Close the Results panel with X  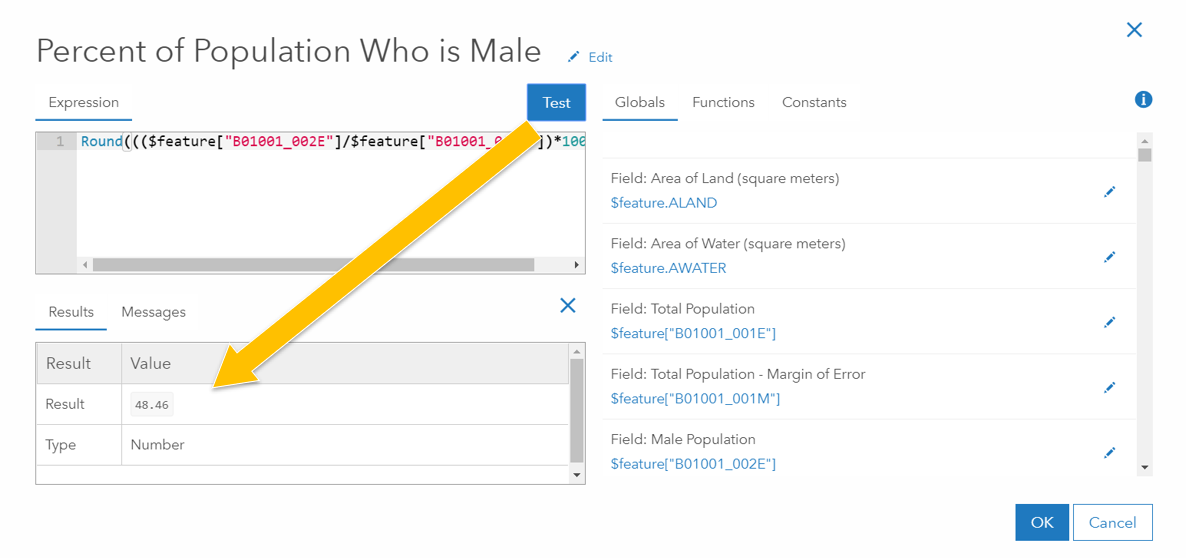tap(567, 306)
